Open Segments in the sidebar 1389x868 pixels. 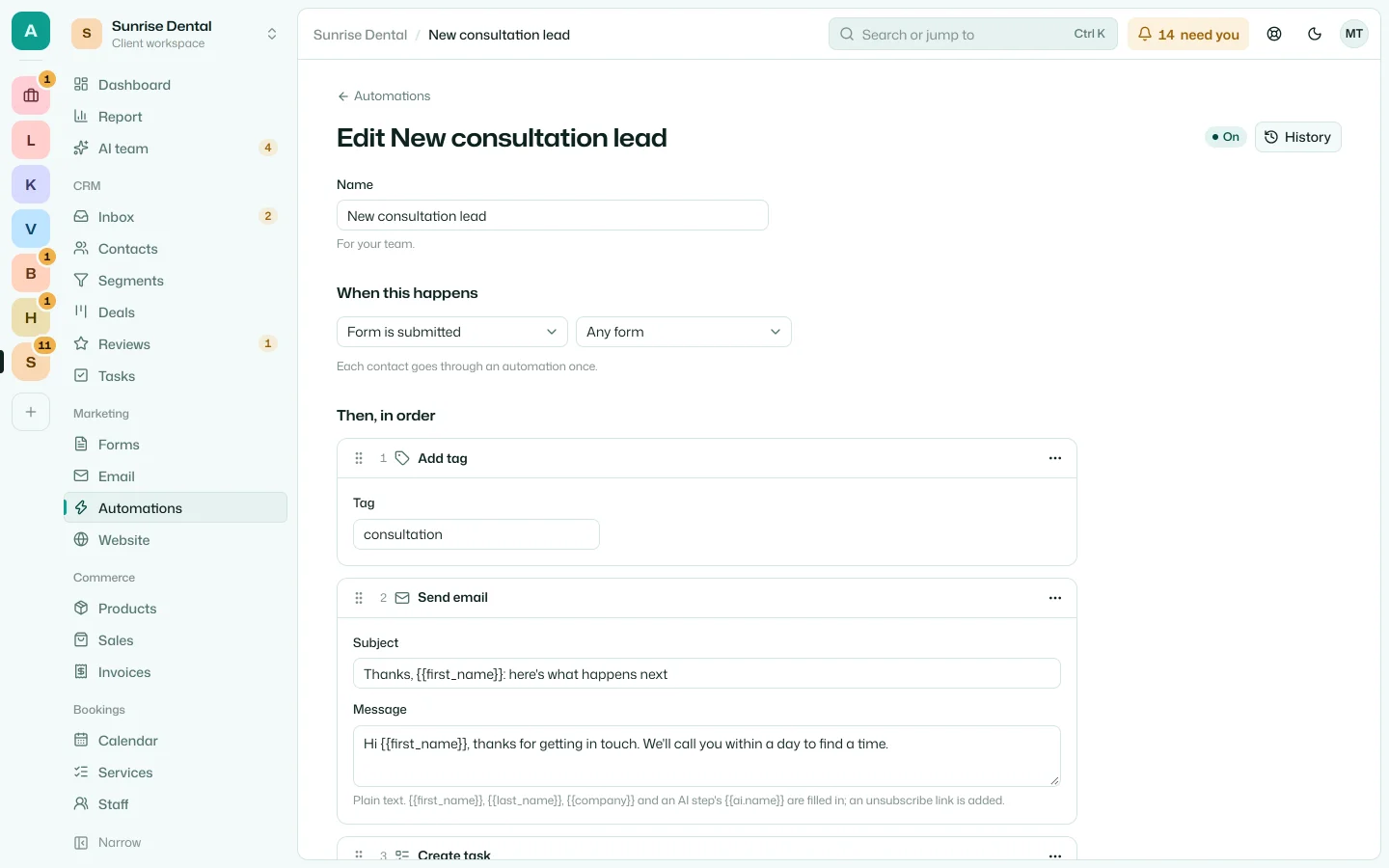tap(176, 281)
